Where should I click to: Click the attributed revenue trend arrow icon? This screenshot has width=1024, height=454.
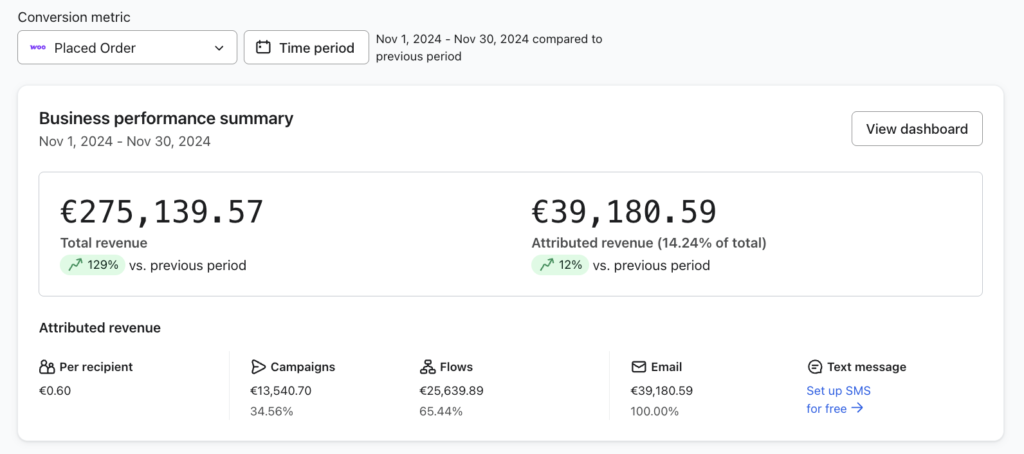[x=546, y=265]
